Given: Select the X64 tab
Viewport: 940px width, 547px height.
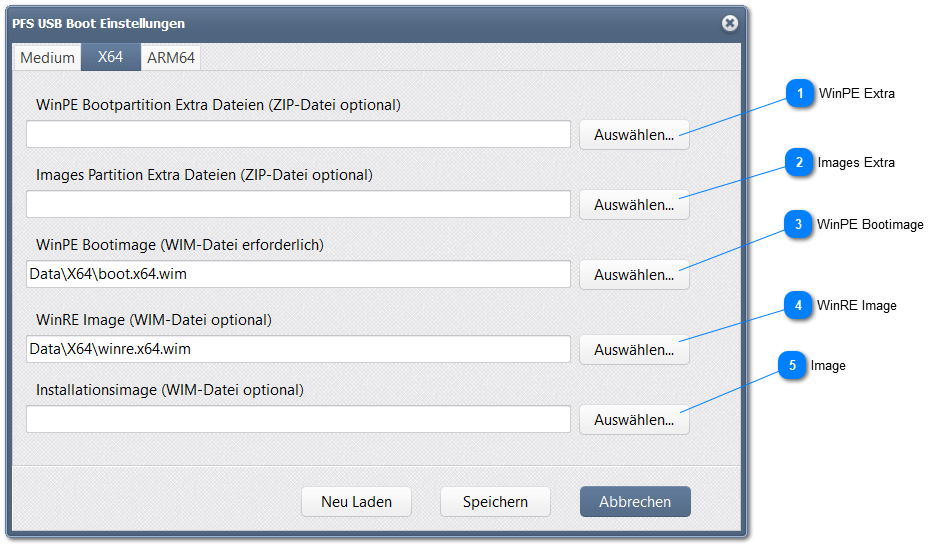Looking at the screenshot, I should (x=110, y=57).
